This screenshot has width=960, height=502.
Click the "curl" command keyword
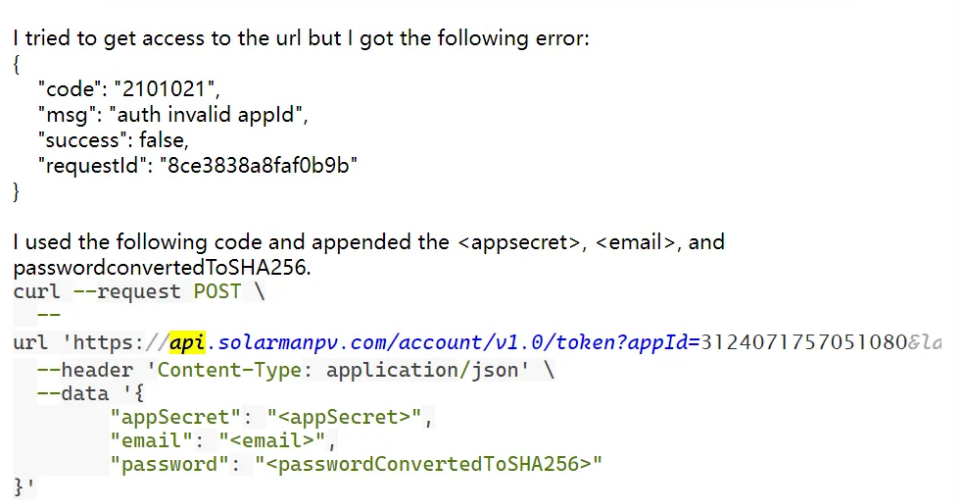(x=36, y=292)
